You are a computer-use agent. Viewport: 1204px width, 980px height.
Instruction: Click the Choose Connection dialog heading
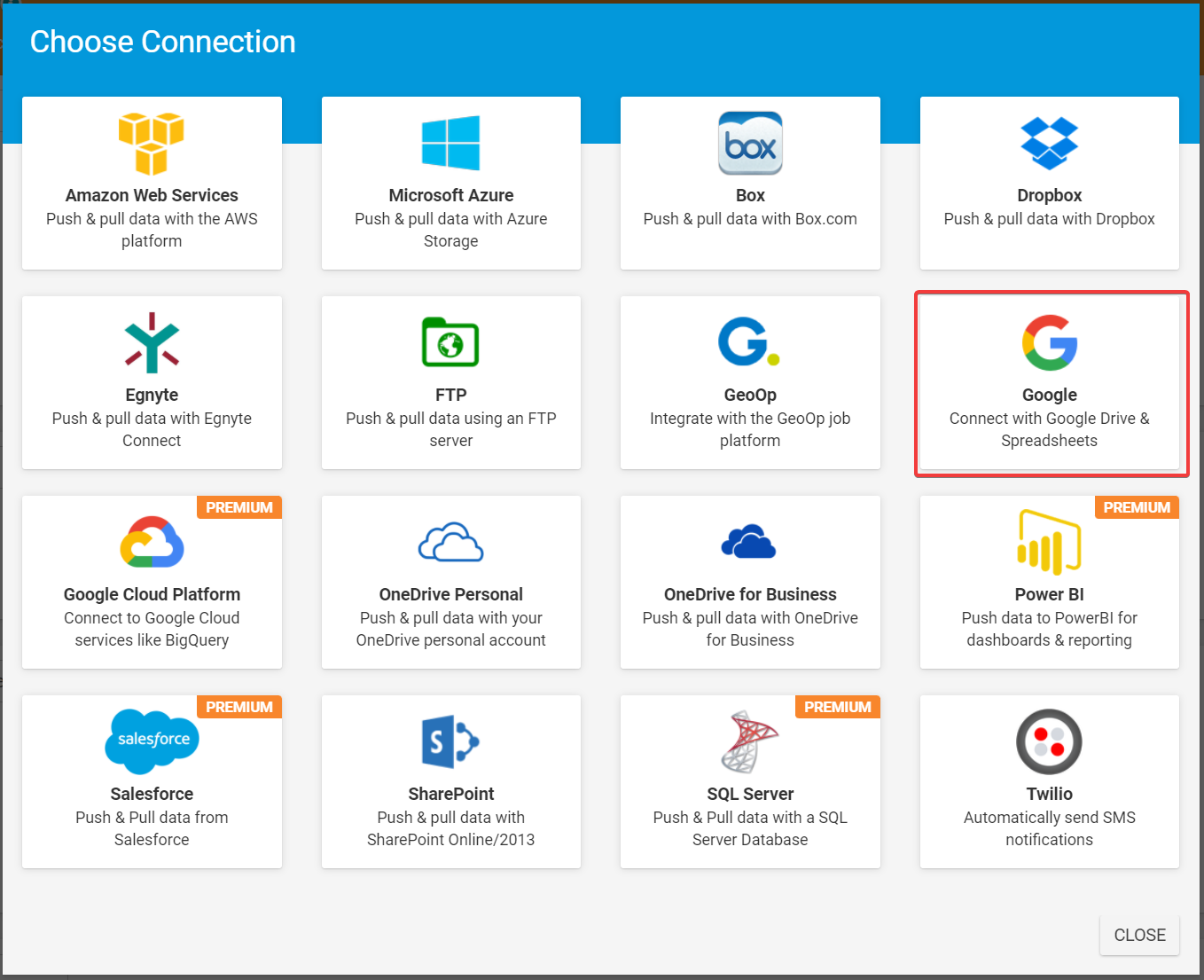163,42
